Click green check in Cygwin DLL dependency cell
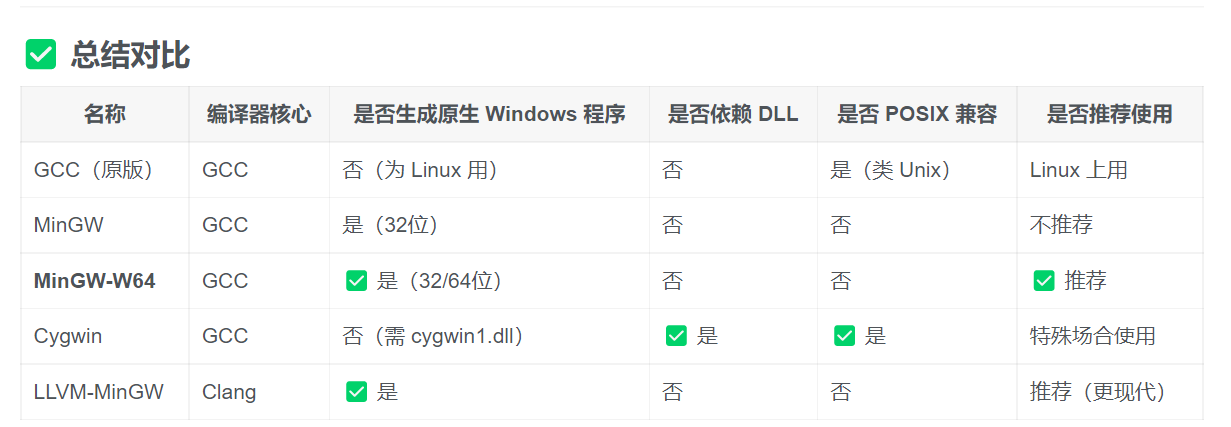Screen dimensions: 1231x427 [x=676, y=336]
